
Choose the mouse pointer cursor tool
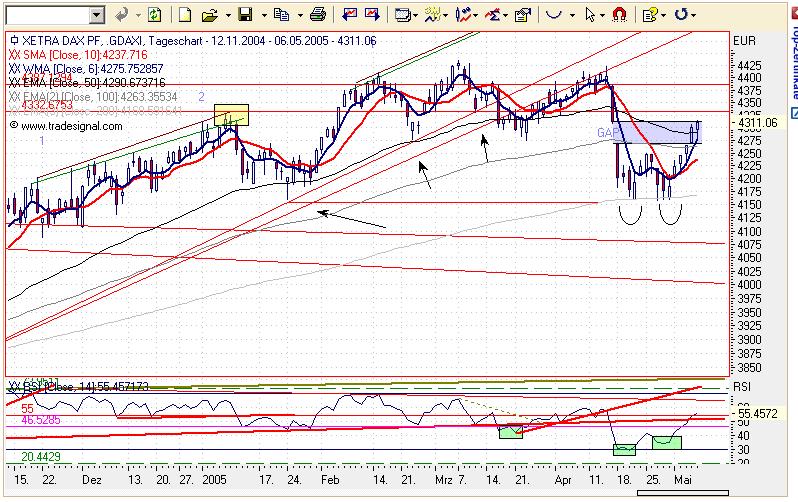(590, 15)
